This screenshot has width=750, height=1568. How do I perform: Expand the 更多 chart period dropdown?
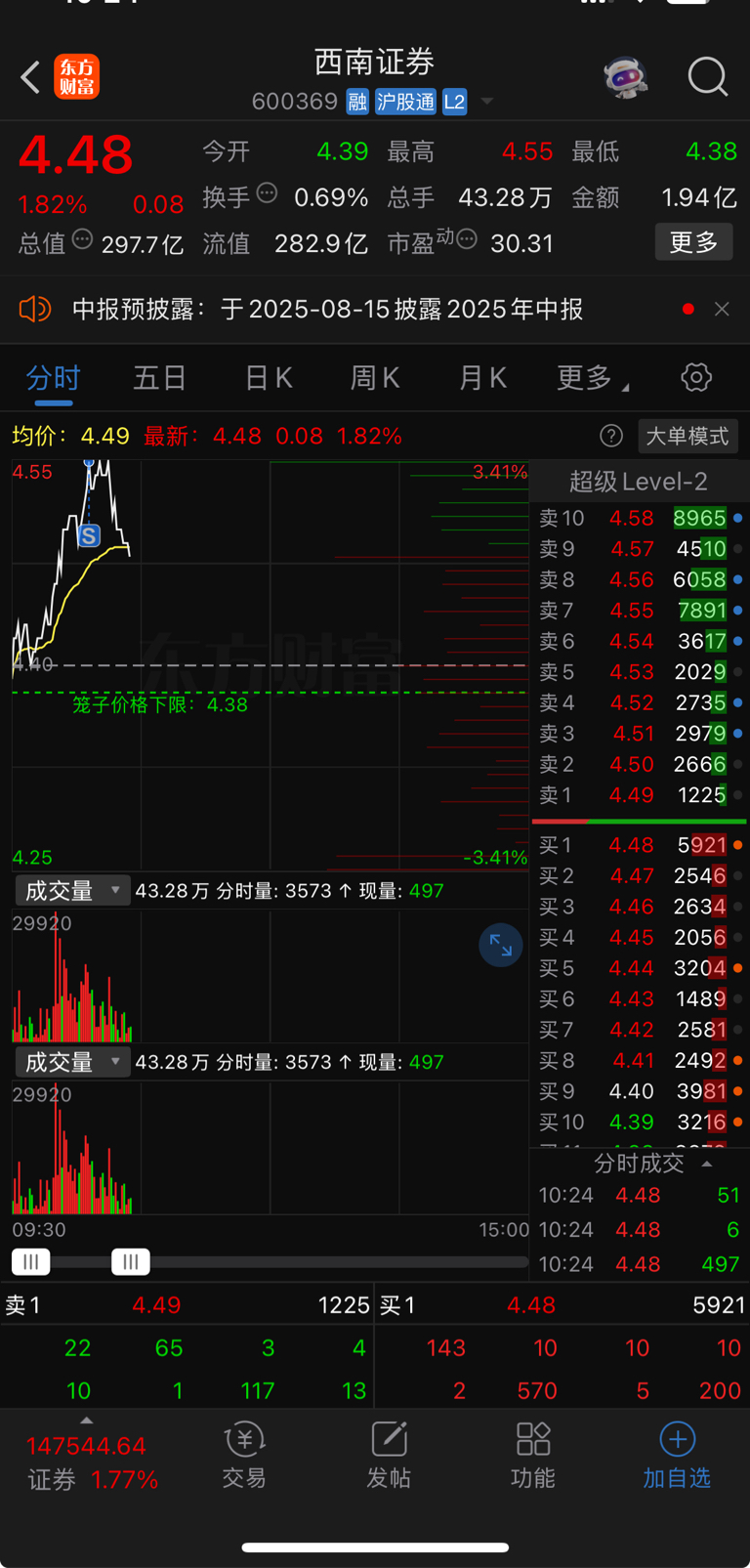coord(592,378)
